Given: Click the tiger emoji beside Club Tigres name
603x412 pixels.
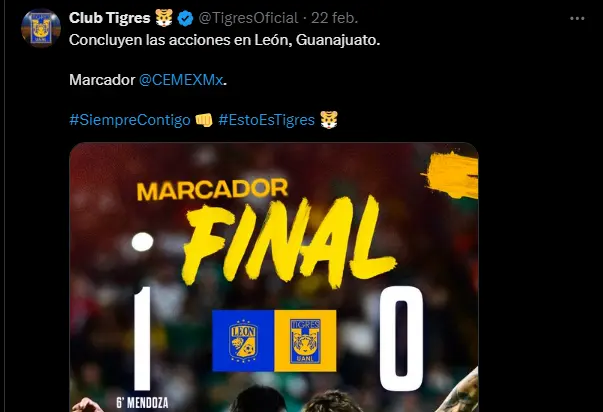Looking at the screenshot, I should pyautogui.click(x=164, y=18).
